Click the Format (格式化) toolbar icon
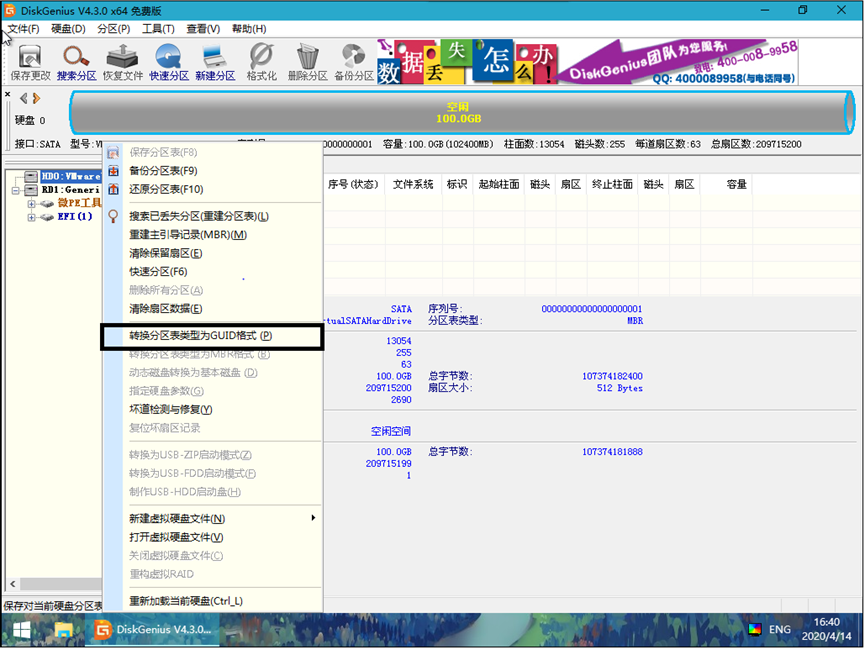Image resolution: width=865 pixels, height=655 pixels. (261, 62)
